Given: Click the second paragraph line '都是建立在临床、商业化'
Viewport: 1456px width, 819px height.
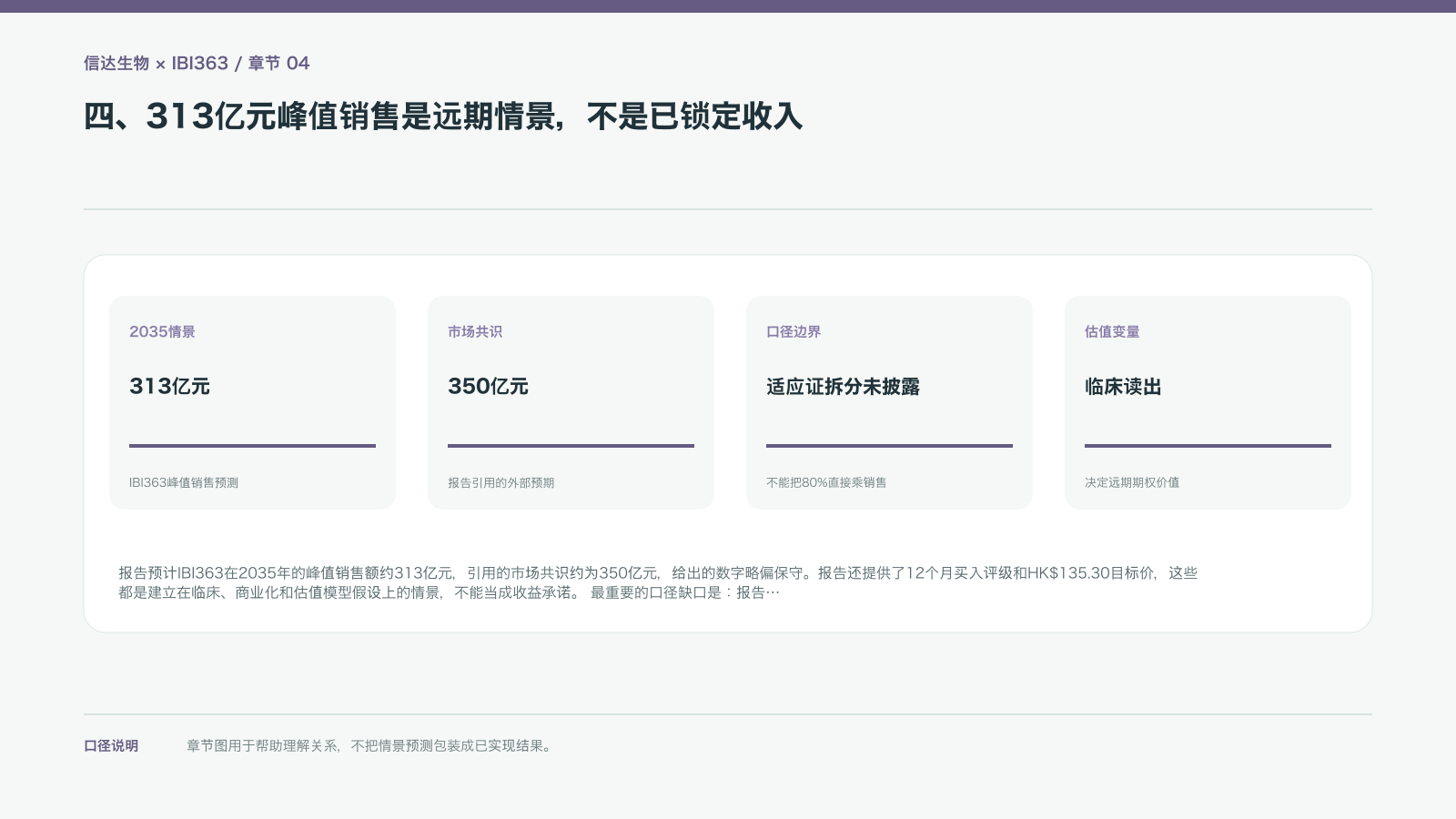Looking at the screenshot, I should [x=449, y=592].
